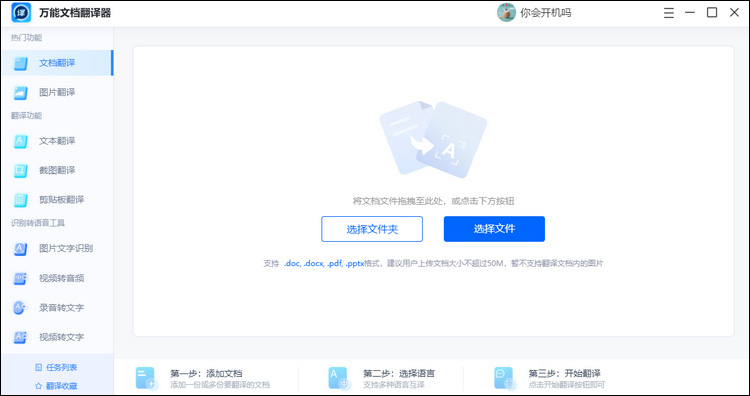Screen dimensions: 750x396
Task: Select the 视频转音频 sidebar icon
Action: (21, 278)
